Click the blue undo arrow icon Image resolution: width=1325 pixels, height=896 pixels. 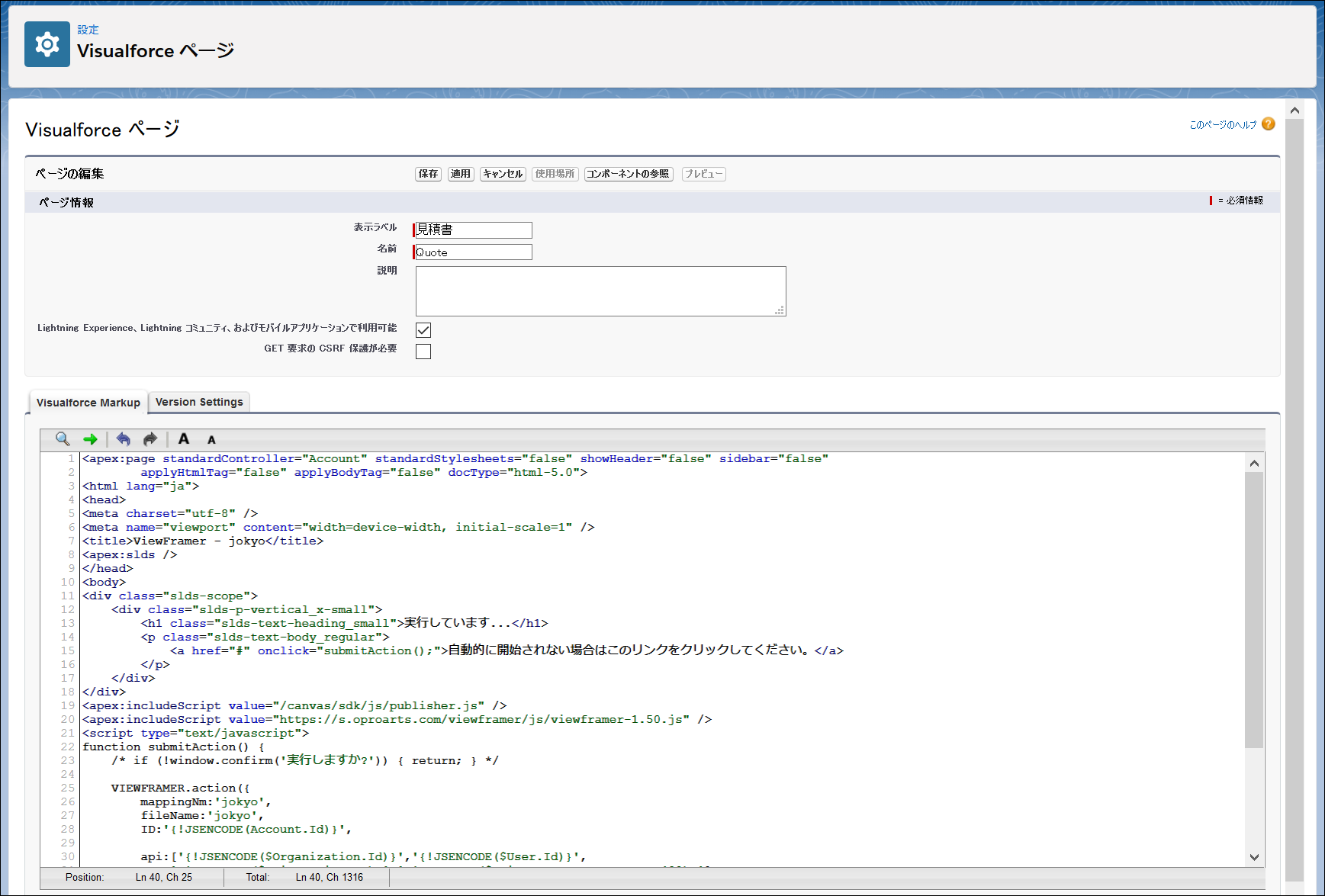pyautogui.click(x=123, y=439)
